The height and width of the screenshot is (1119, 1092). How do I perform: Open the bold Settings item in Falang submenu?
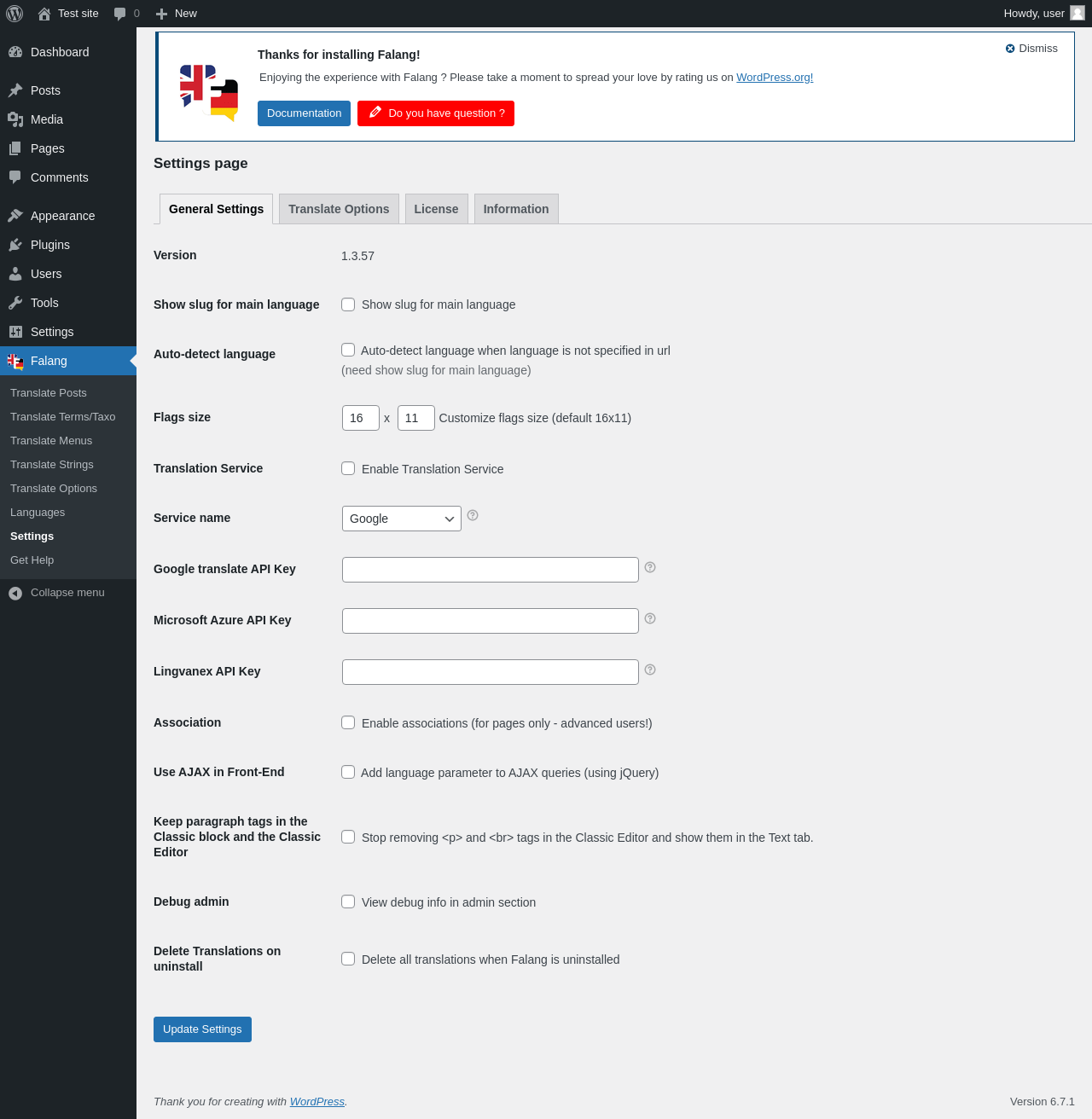tap(32, 536)
